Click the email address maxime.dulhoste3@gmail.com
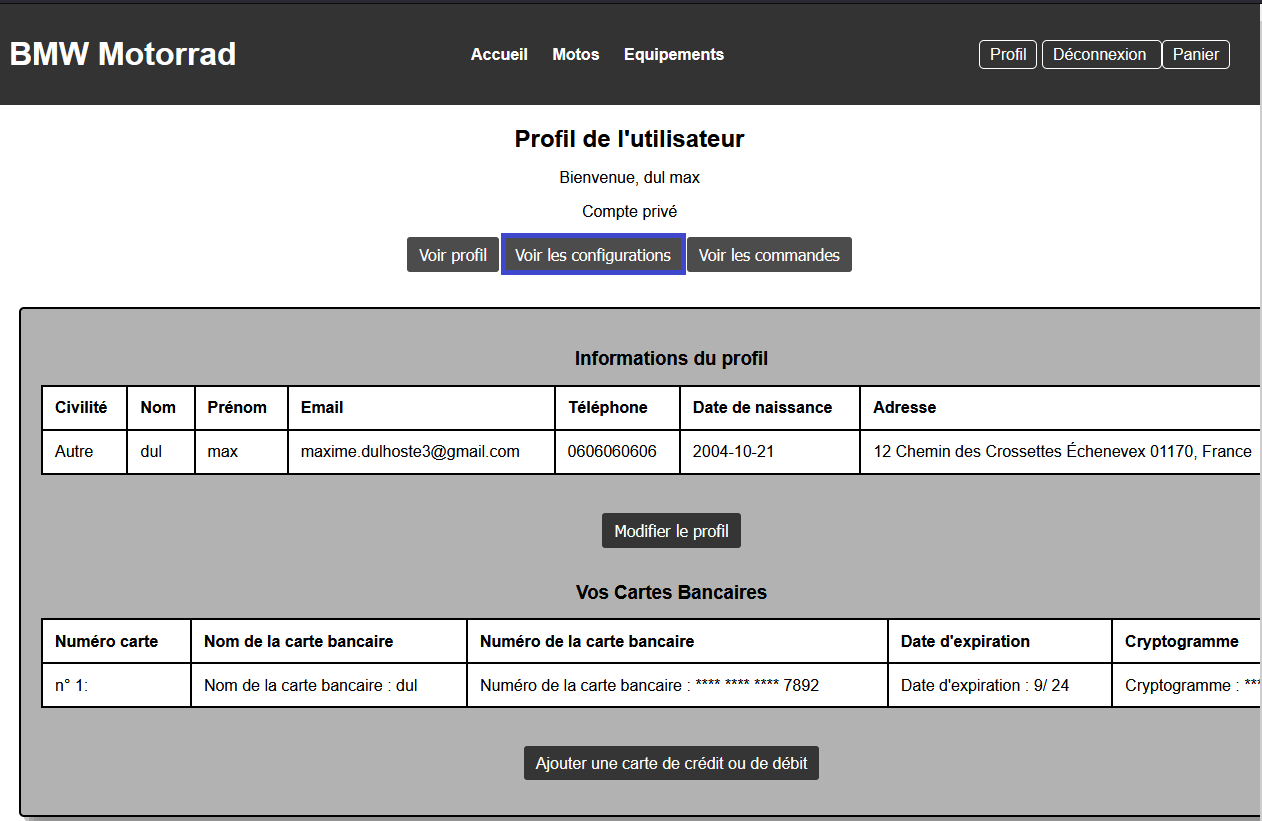Screen dimensions: 1262x821 pyautogui.click(x=410, y=451)
